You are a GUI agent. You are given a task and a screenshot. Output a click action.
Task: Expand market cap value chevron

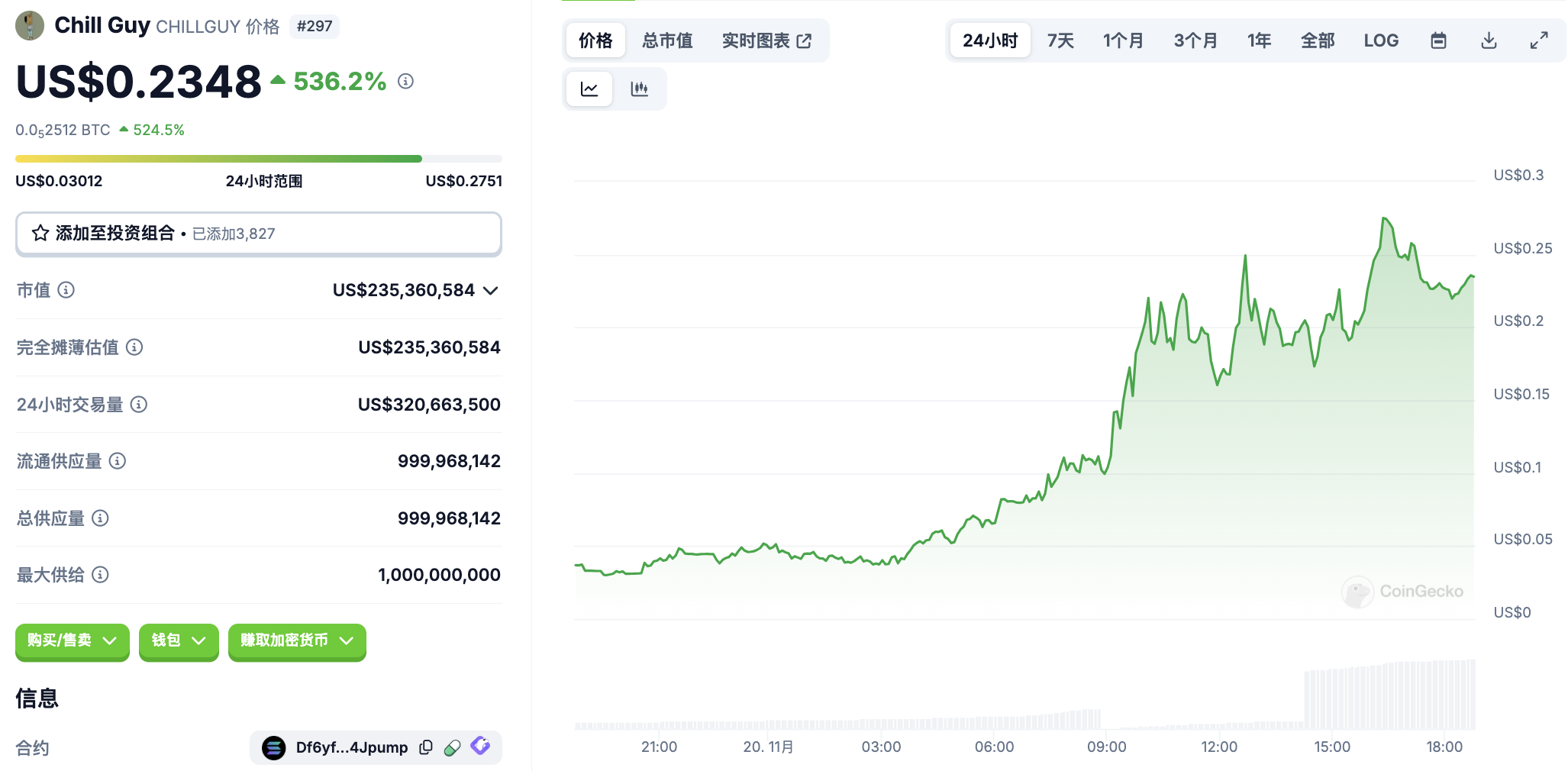pyautogui.click(x=491, y=291)
